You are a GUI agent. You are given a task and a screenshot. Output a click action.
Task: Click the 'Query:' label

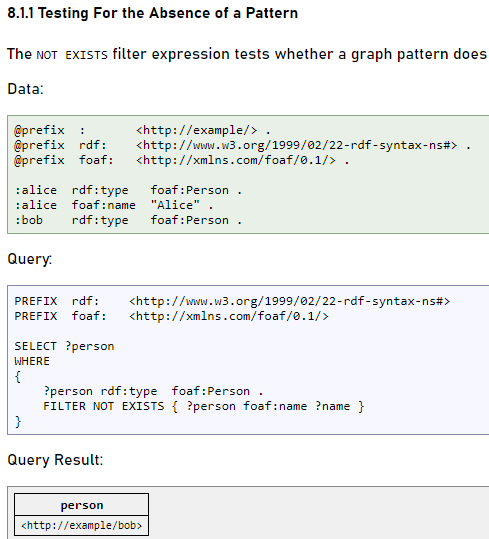[x=30, y=259]
